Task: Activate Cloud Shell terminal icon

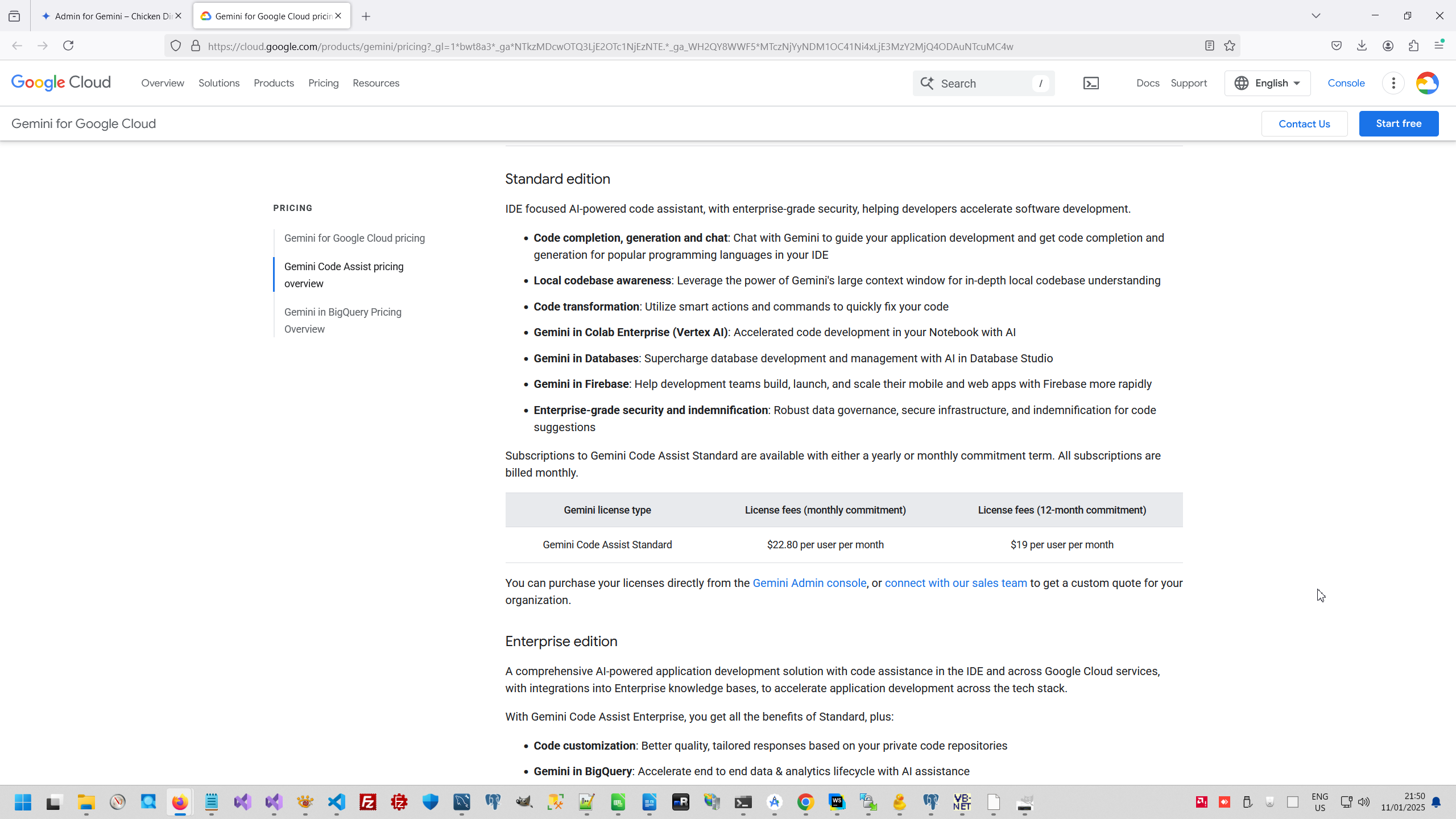Action: point(1091,83)
